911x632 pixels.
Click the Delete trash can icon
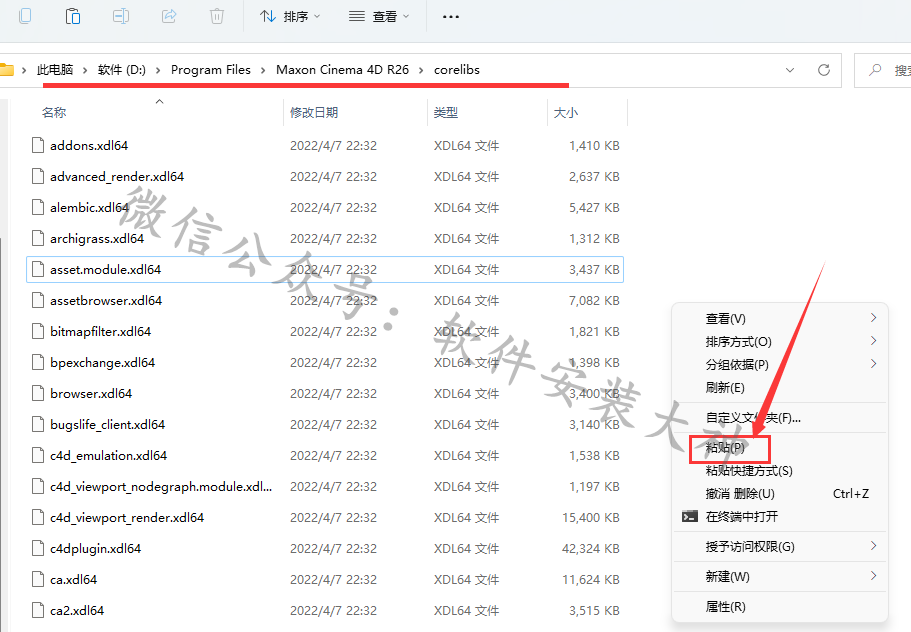tap(217, 16)
